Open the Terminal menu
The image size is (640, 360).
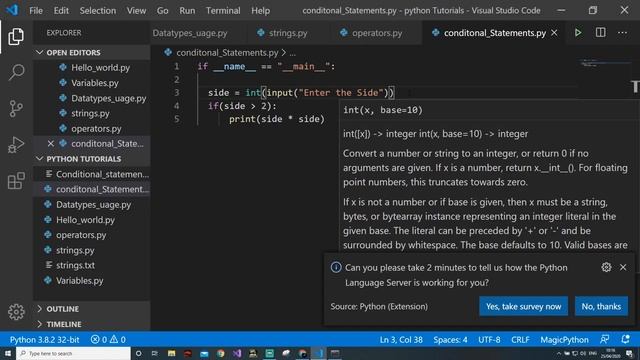223,10
